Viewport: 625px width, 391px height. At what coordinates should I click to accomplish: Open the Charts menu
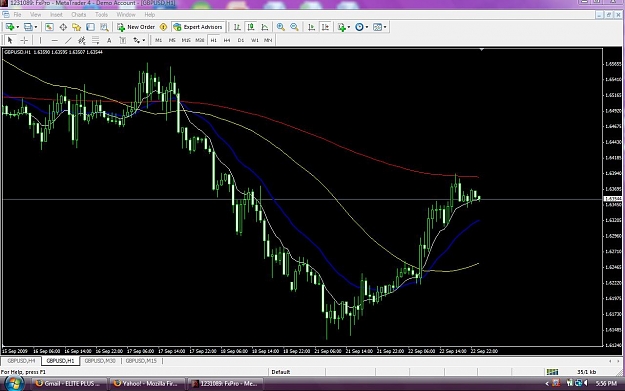tap(79, 15)
